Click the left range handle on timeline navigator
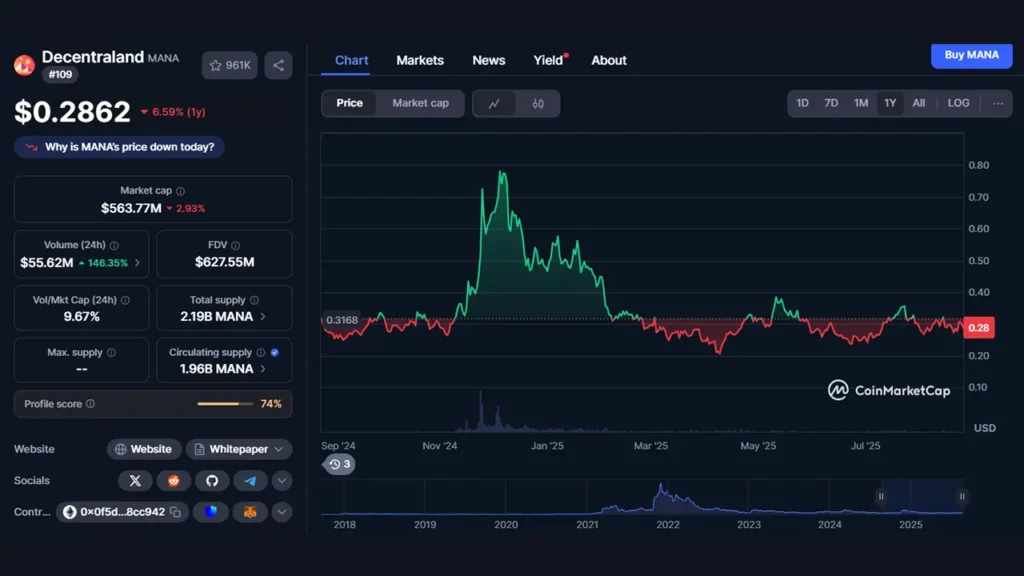This screenshot has width=1024, height=576. click(x=880, y=496)
